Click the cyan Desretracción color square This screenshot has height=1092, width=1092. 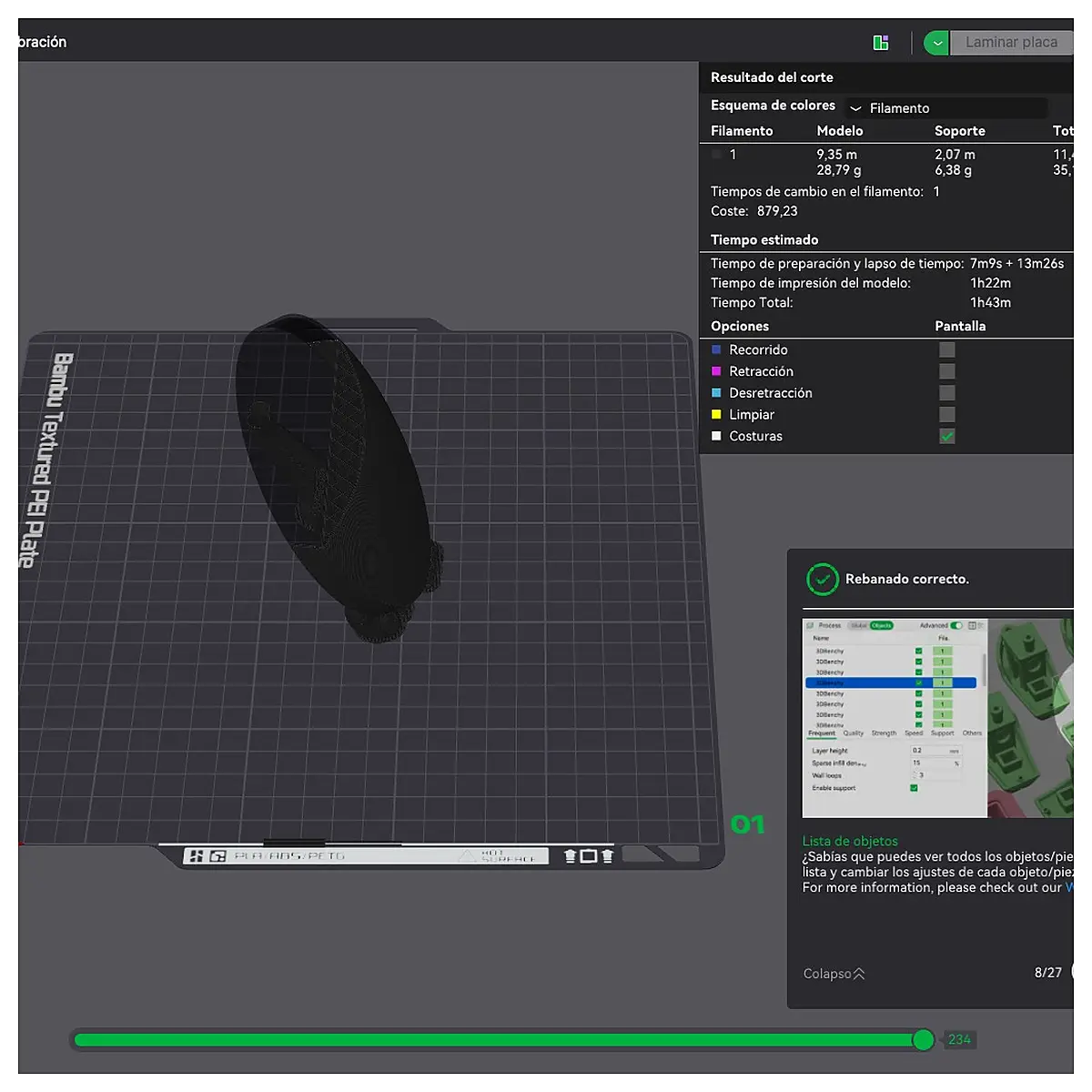(x=716, y=393)
